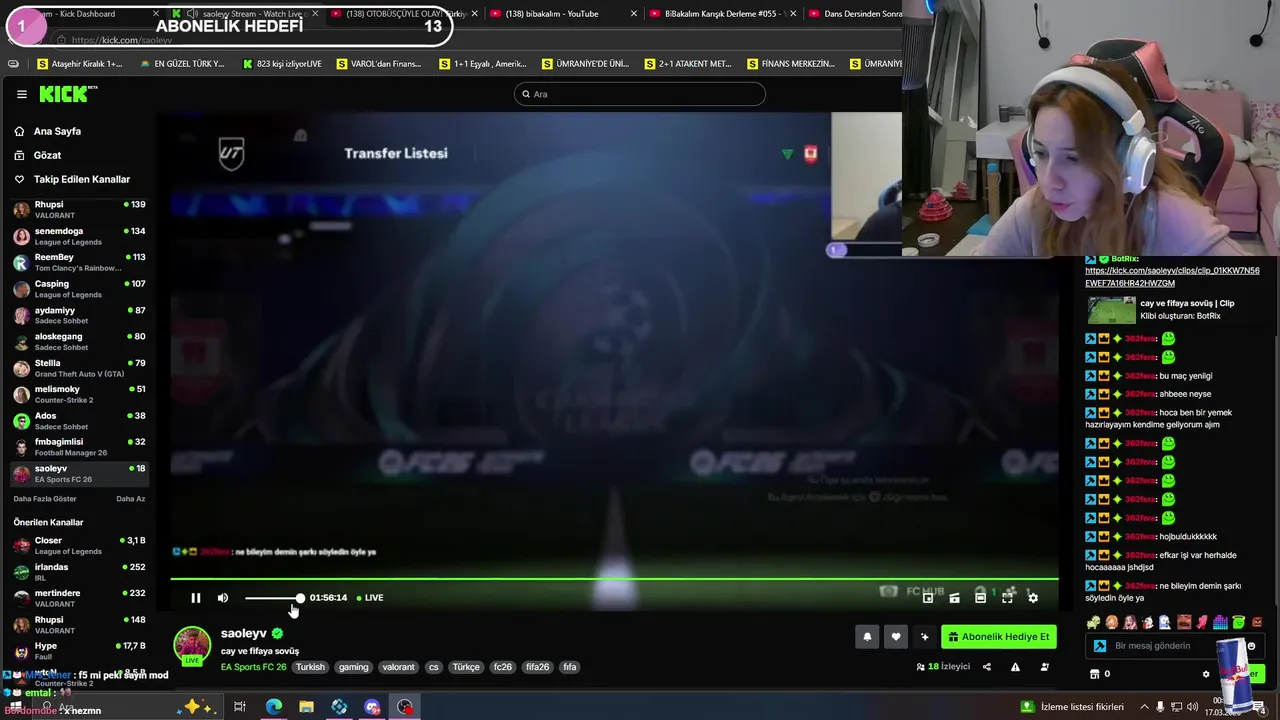Viewport: 1280px width, 720px height.
Task: Open recommended channel mertindere
Action: (x=80, y=598)
